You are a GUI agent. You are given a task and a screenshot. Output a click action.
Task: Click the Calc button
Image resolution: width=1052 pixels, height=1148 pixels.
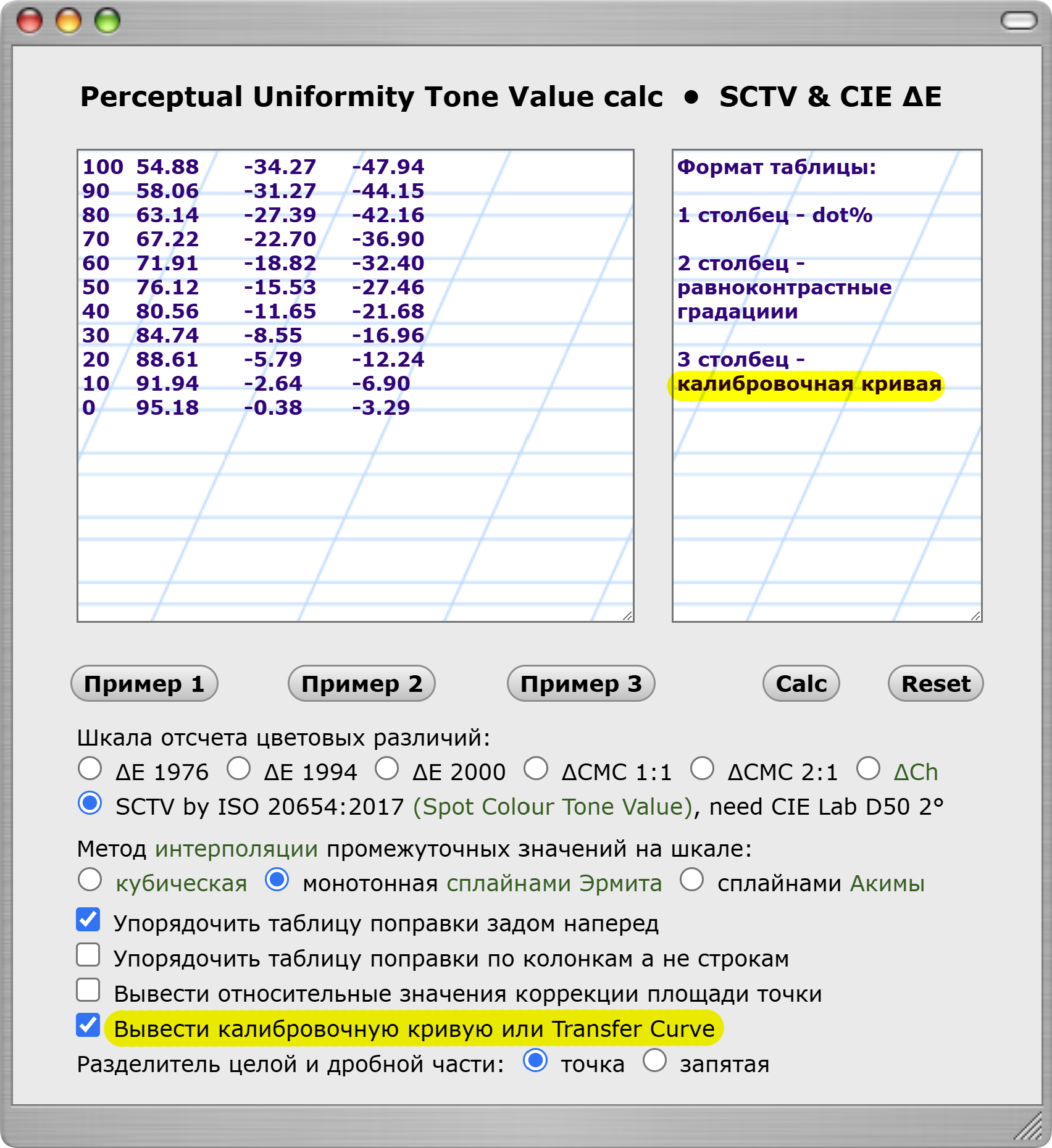pyautogui.click(x=801, y=683)
